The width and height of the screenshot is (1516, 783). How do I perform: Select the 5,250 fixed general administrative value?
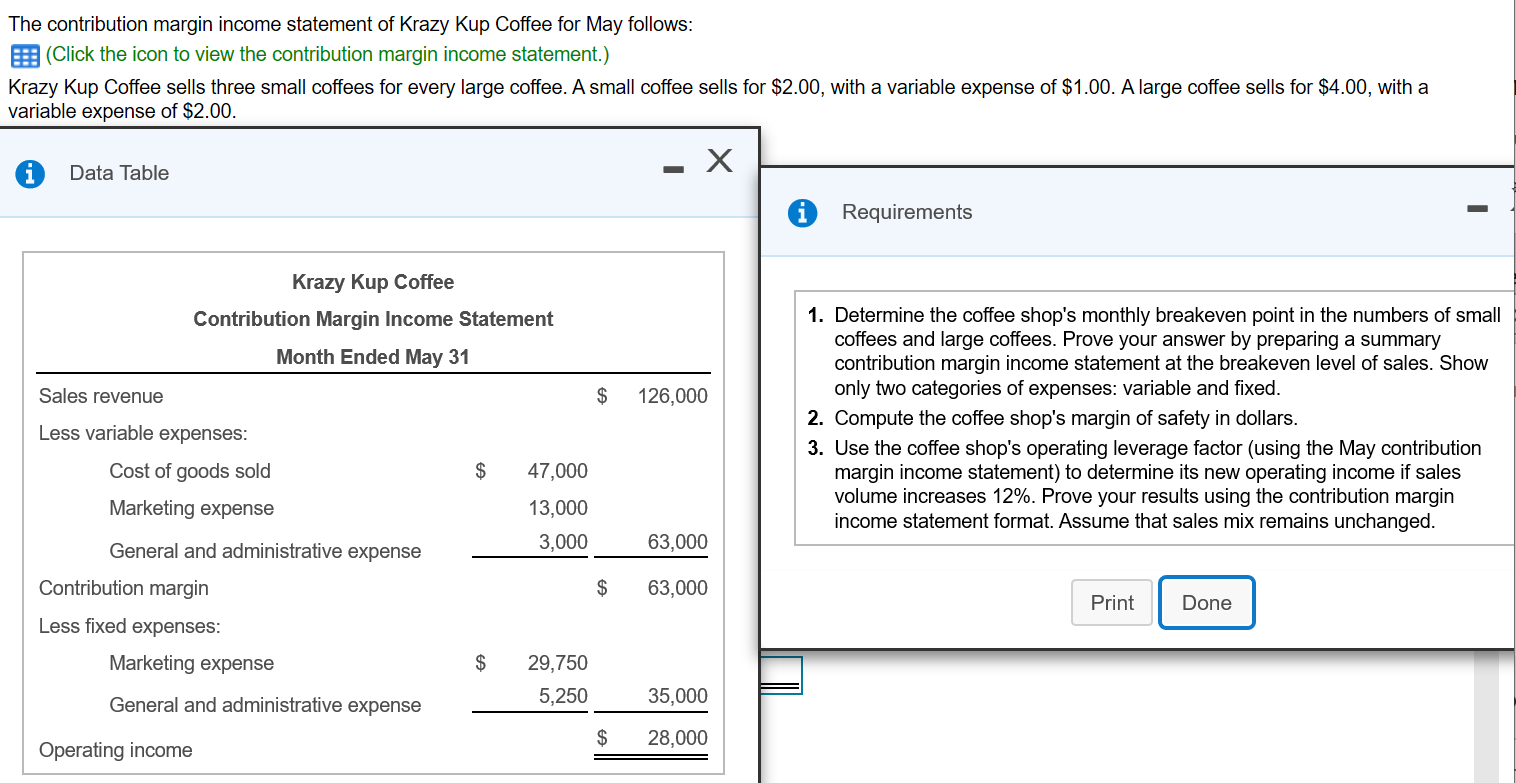563,696
